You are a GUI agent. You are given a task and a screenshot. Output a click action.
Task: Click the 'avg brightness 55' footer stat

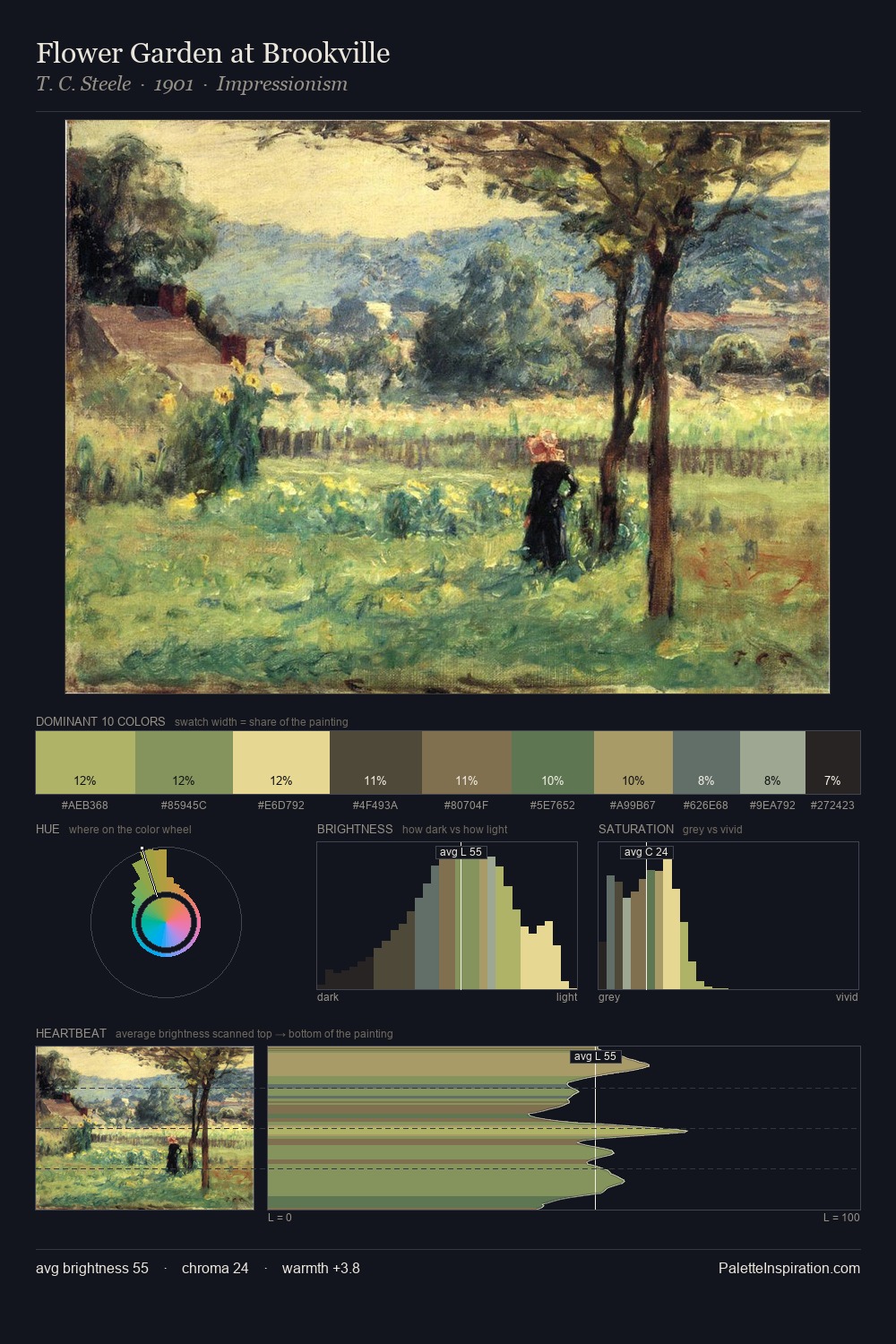[92, 1268]
